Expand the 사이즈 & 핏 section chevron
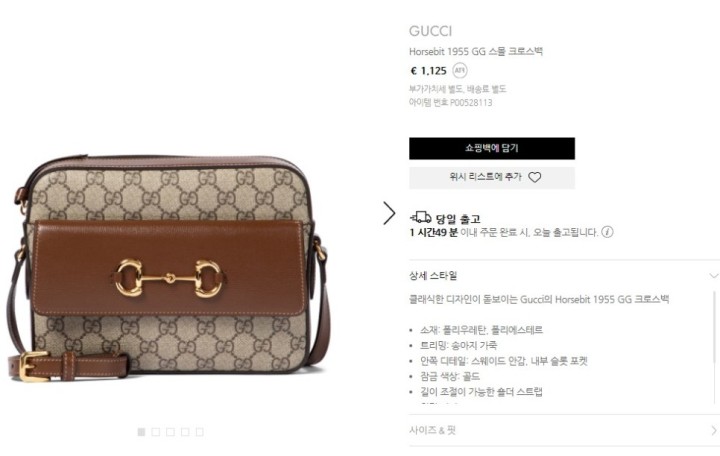Screen dimensions: 720x456 pos(714,430)
